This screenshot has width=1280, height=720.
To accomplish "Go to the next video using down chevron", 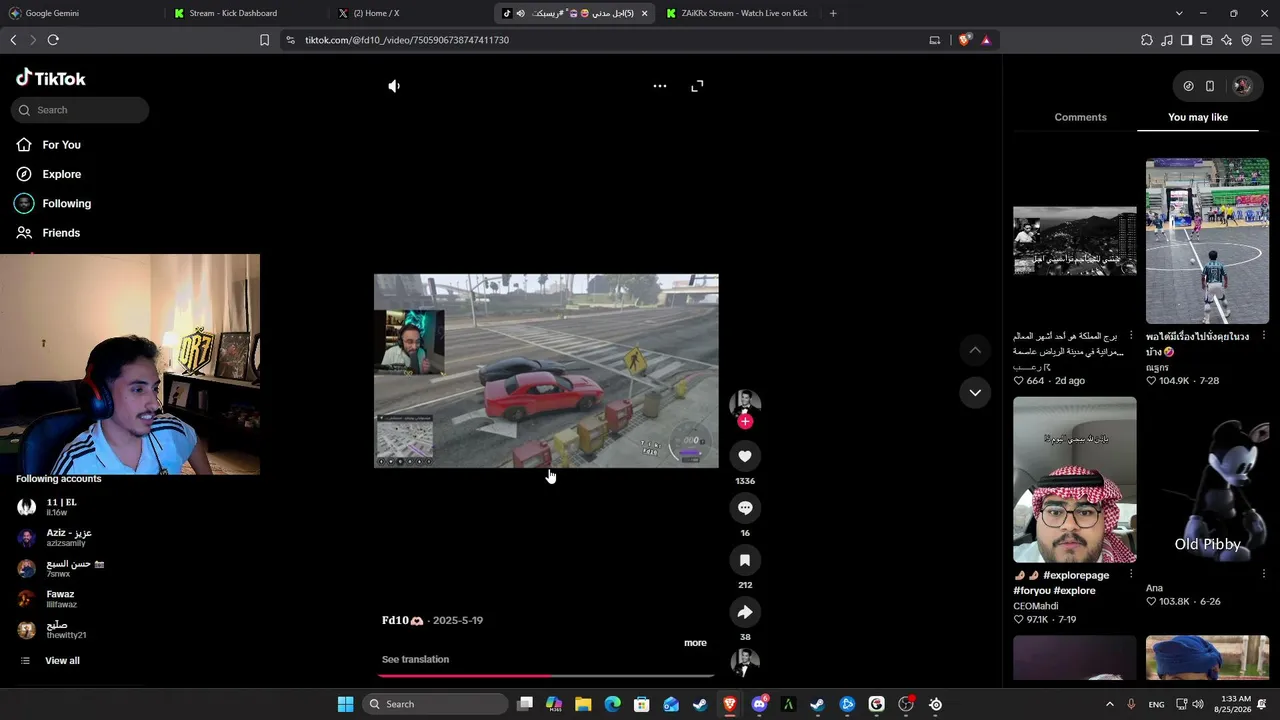I will click(975, 393).
